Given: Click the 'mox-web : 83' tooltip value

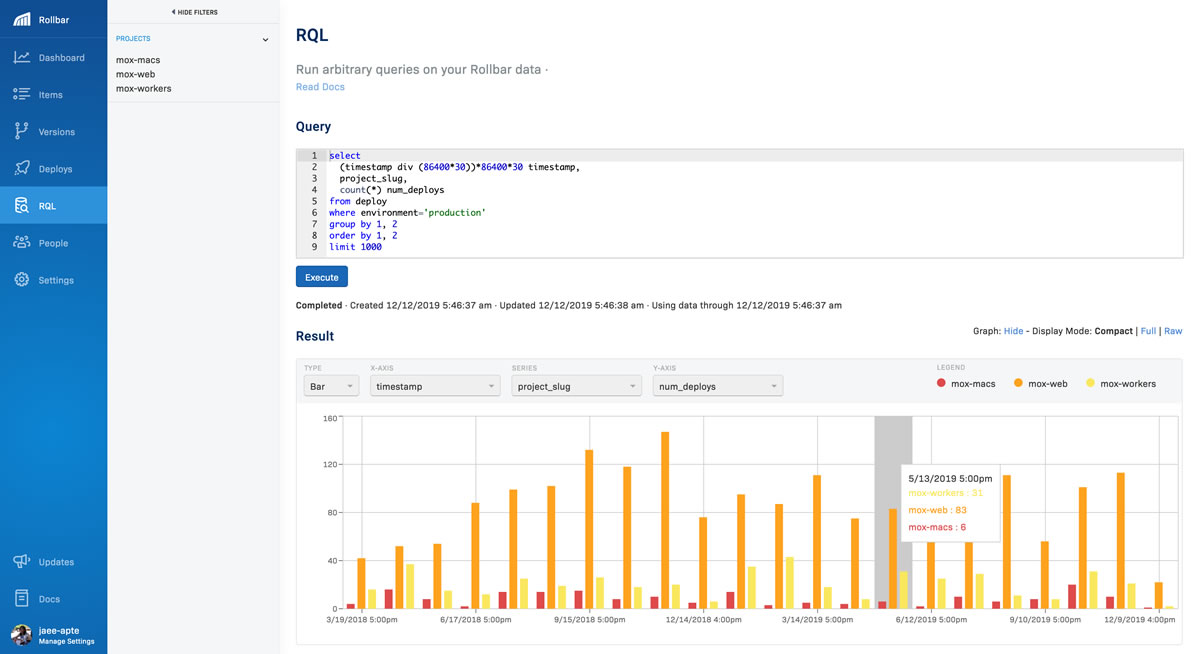Looking at the screenshot, I should 937,510.
